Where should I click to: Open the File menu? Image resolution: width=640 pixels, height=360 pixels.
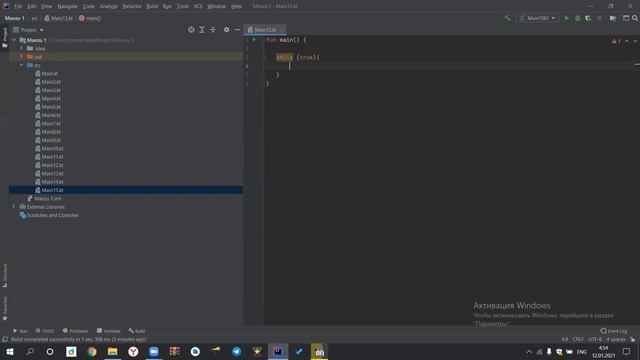[18, 6]
